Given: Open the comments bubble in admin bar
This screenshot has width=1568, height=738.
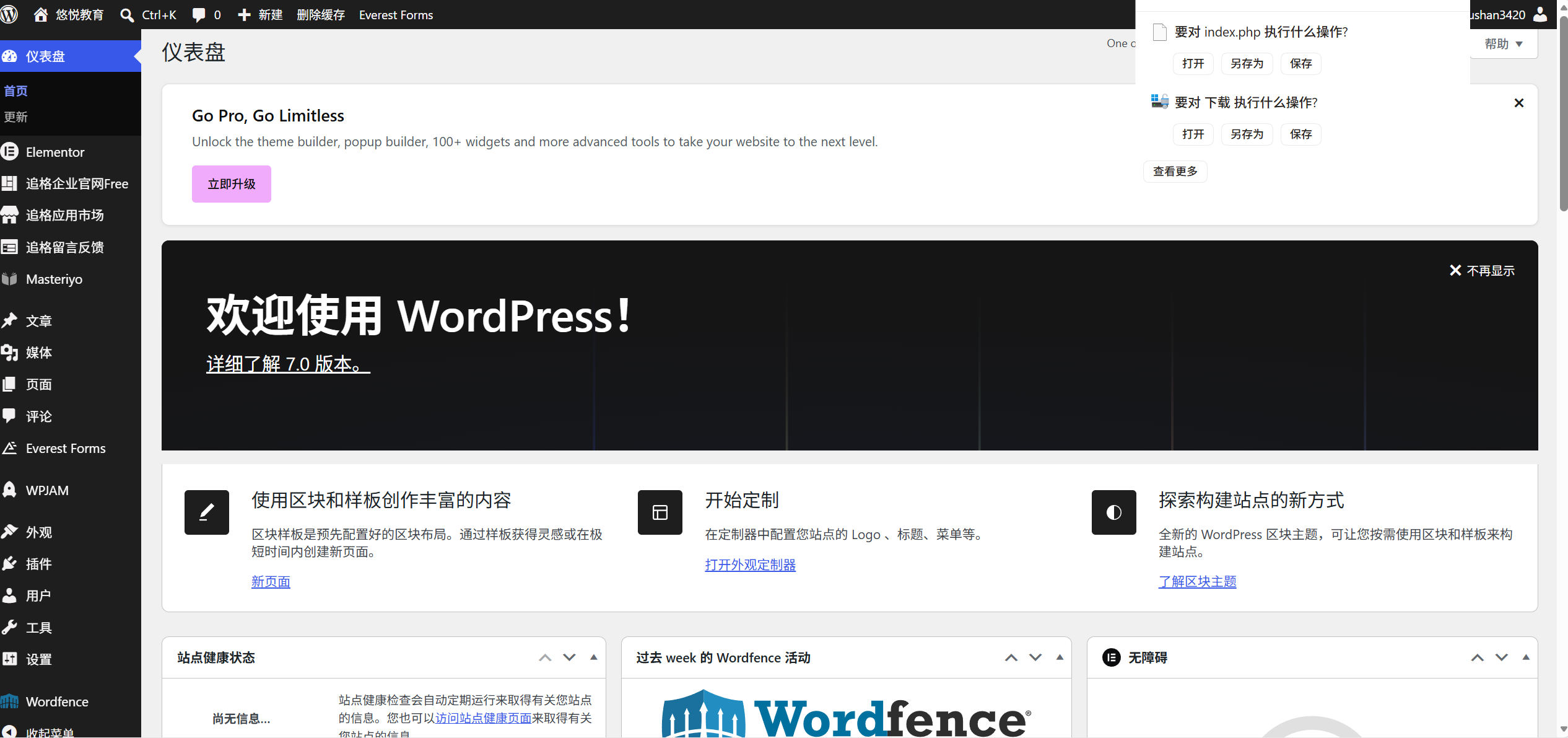Looking at the screenshot, I should point(199,15).
